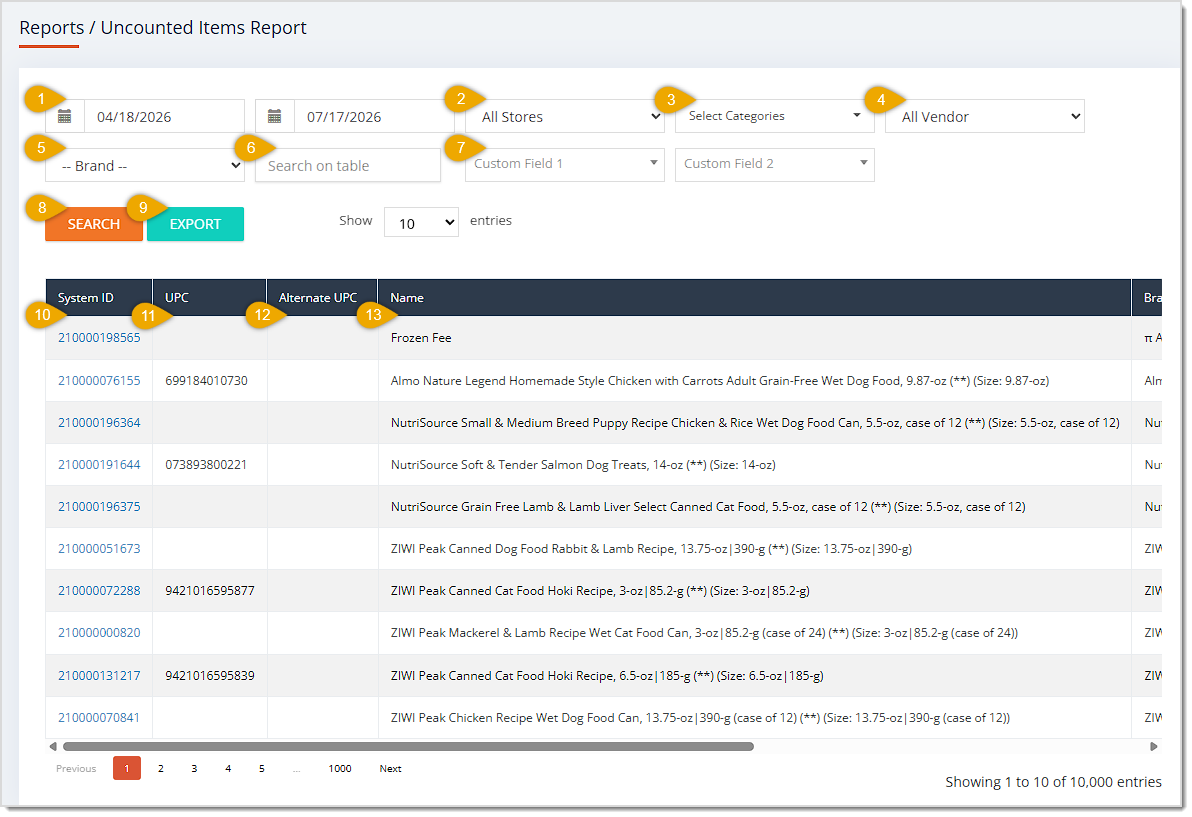Open the end date calendar icon
Screen dimensions: 1192x817
(x=275, y=116)
